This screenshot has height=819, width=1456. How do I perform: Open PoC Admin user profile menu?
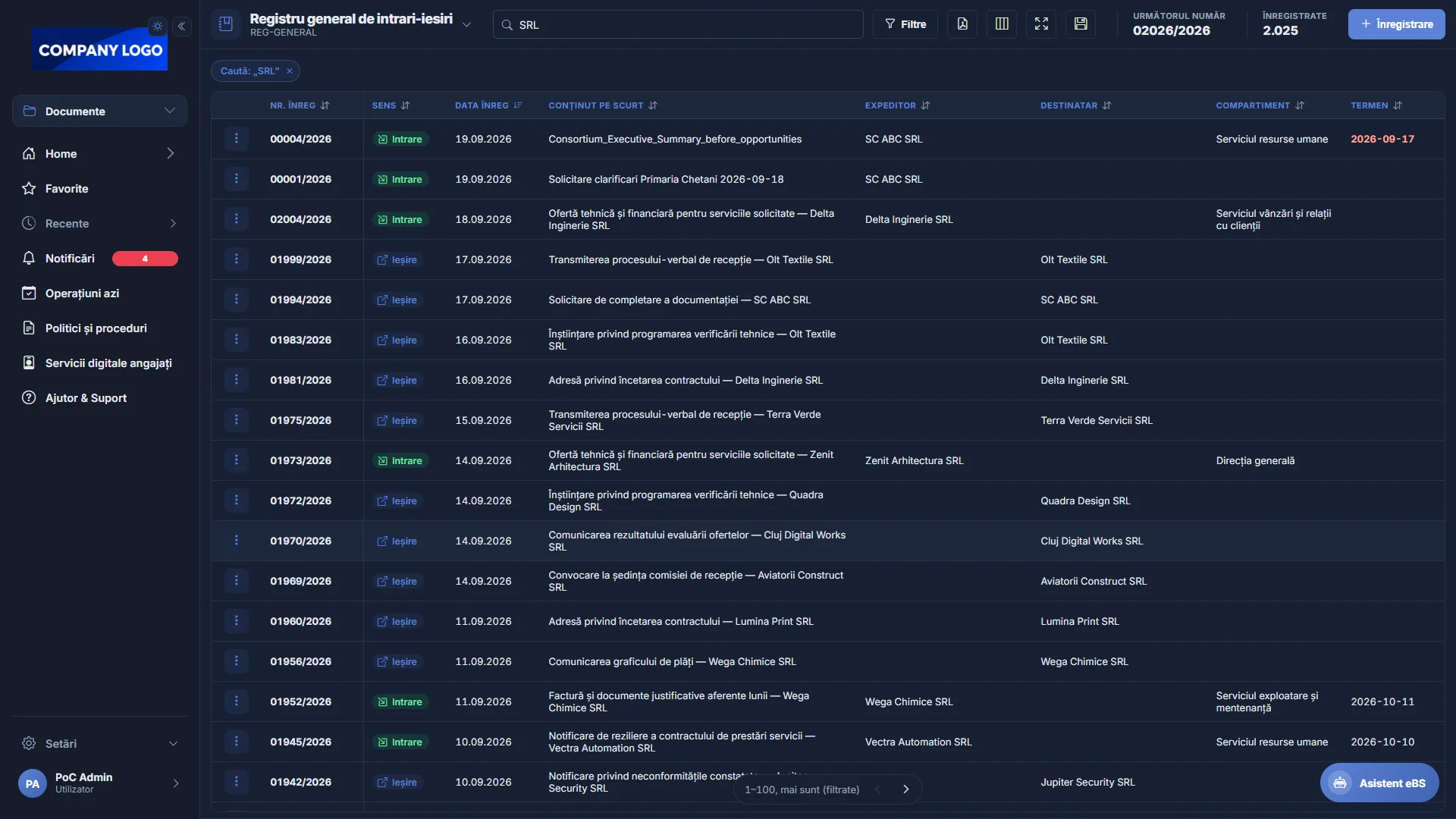[99, 783]
